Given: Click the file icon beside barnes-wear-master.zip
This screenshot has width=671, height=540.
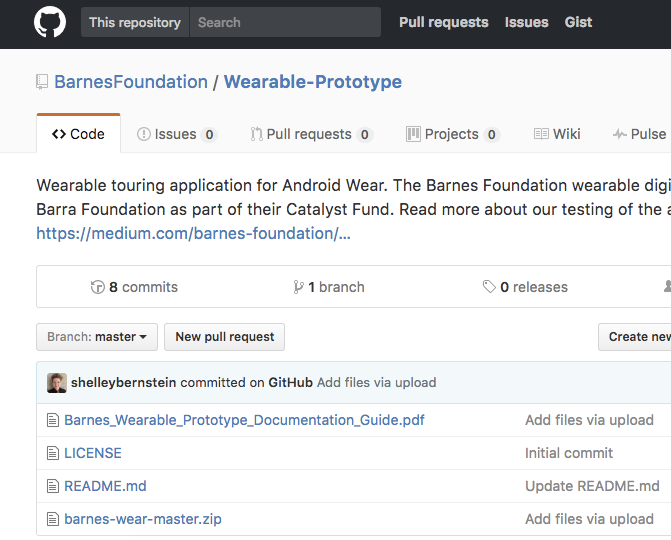Looking at the screenshot, I should pos(54,519).
